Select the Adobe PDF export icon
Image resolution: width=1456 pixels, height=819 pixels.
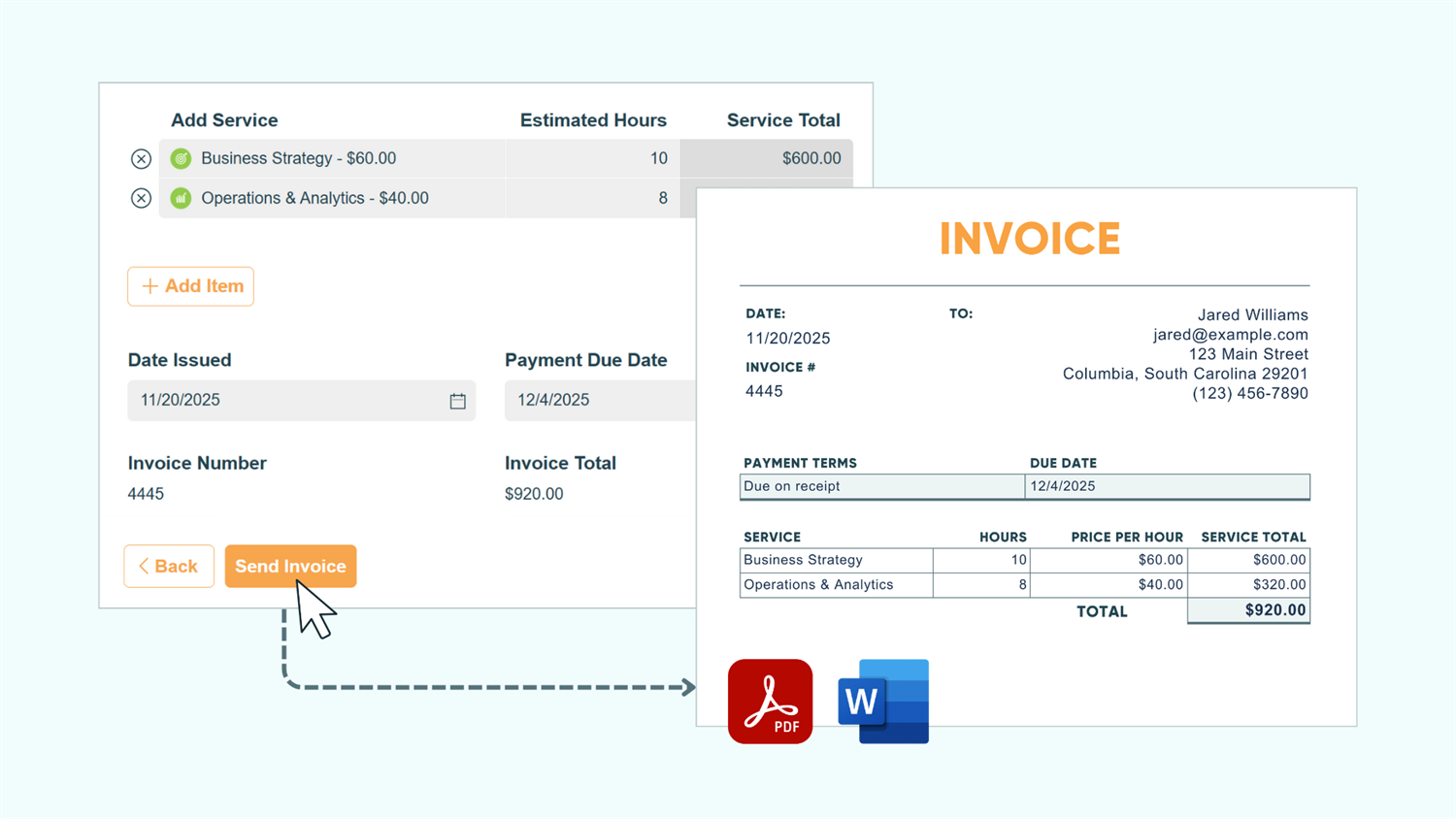coord(770,701)
